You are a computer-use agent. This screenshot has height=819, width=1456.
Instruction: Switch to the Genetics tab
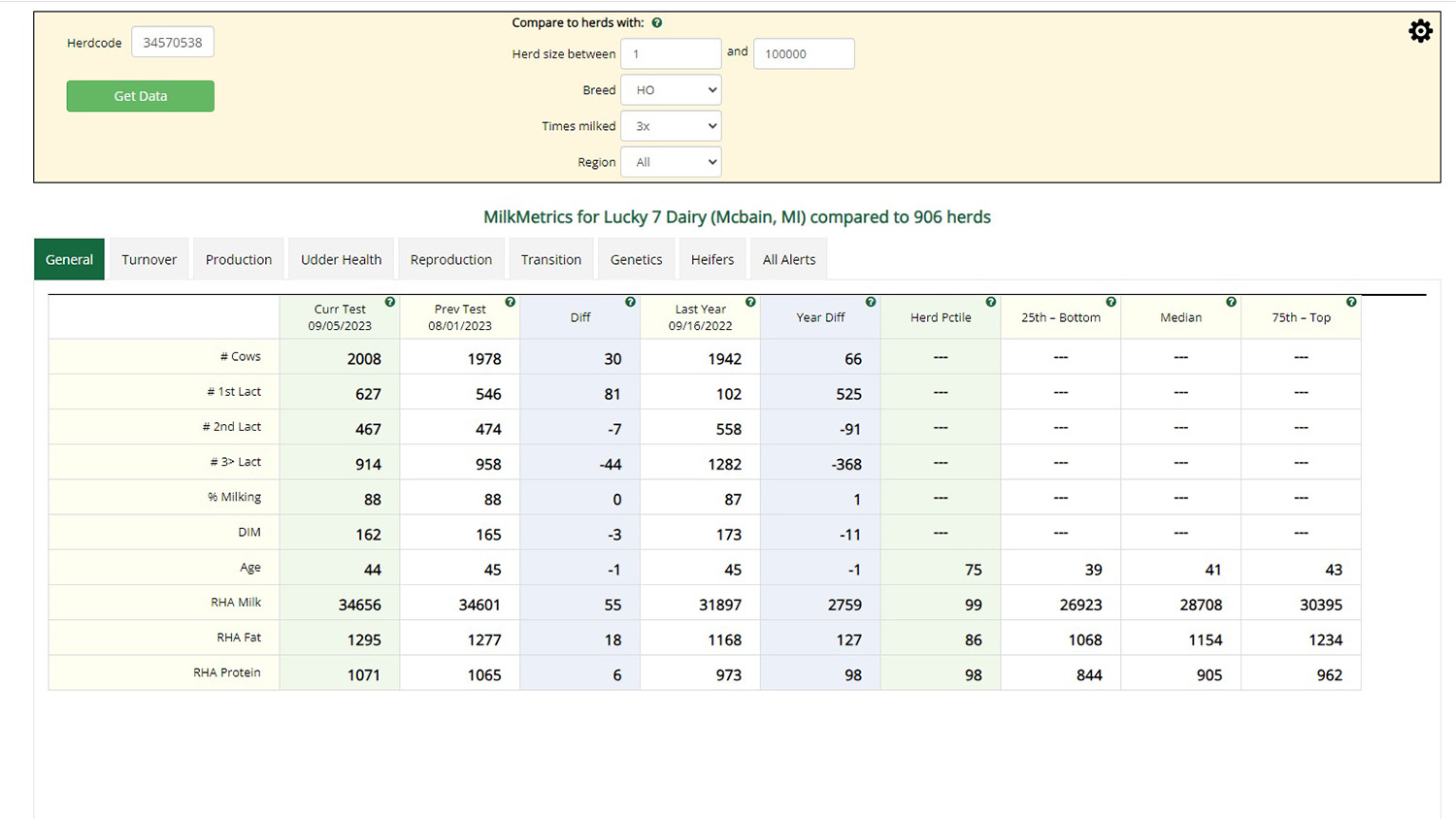pos(637,259)
